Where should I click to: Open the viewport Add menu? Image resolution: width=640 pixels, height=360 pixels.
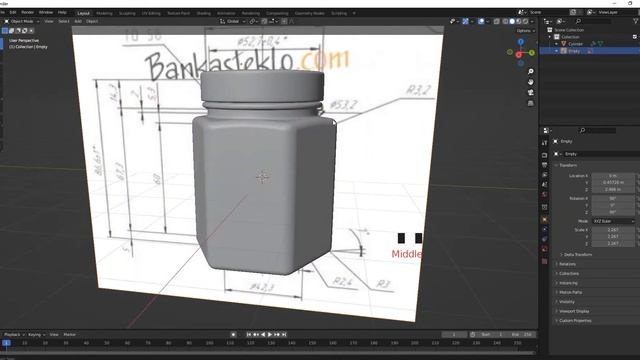pos(78,21)
